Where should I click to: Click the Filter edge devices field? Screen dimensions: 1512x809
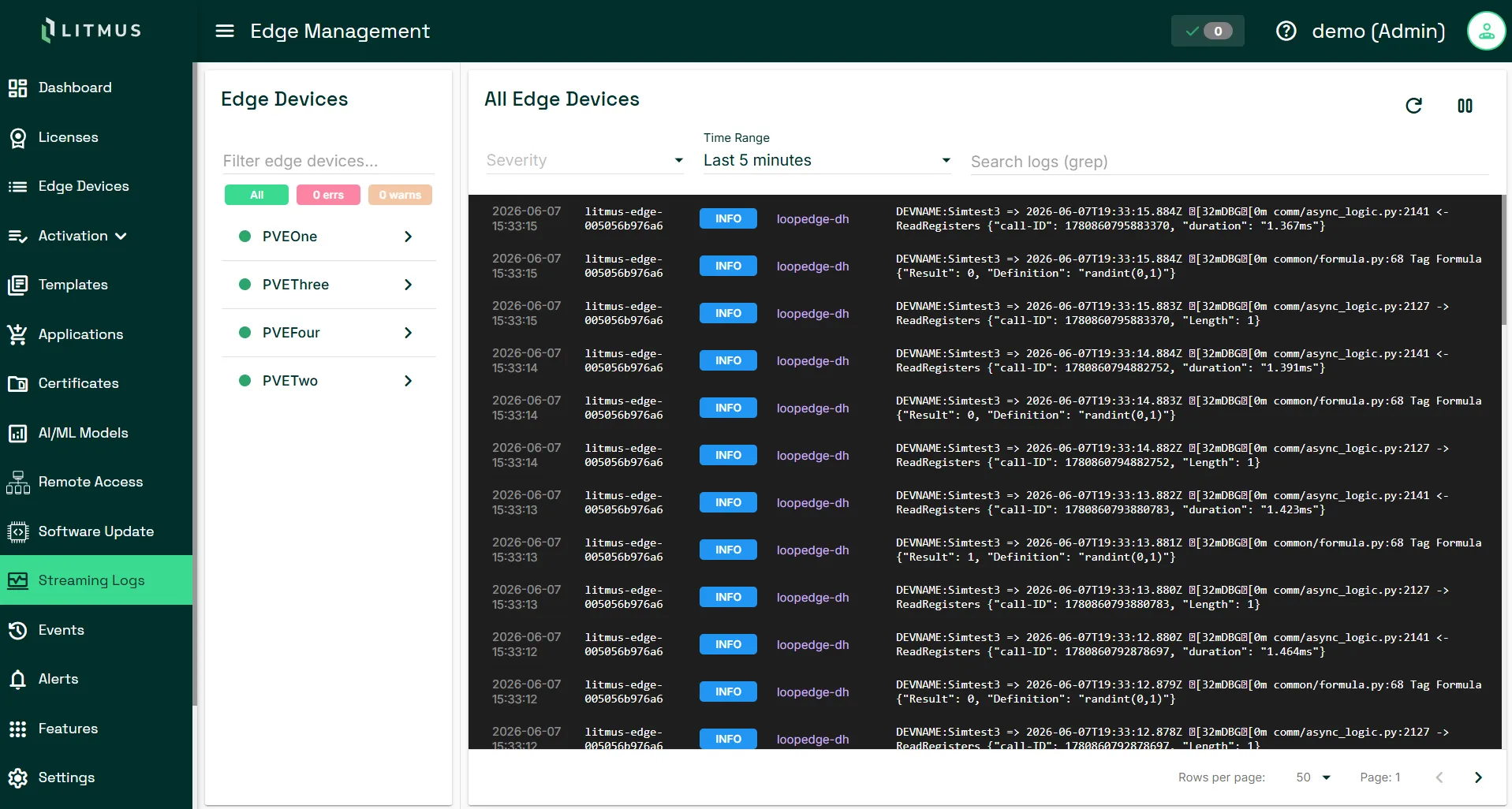pos(328,161)
